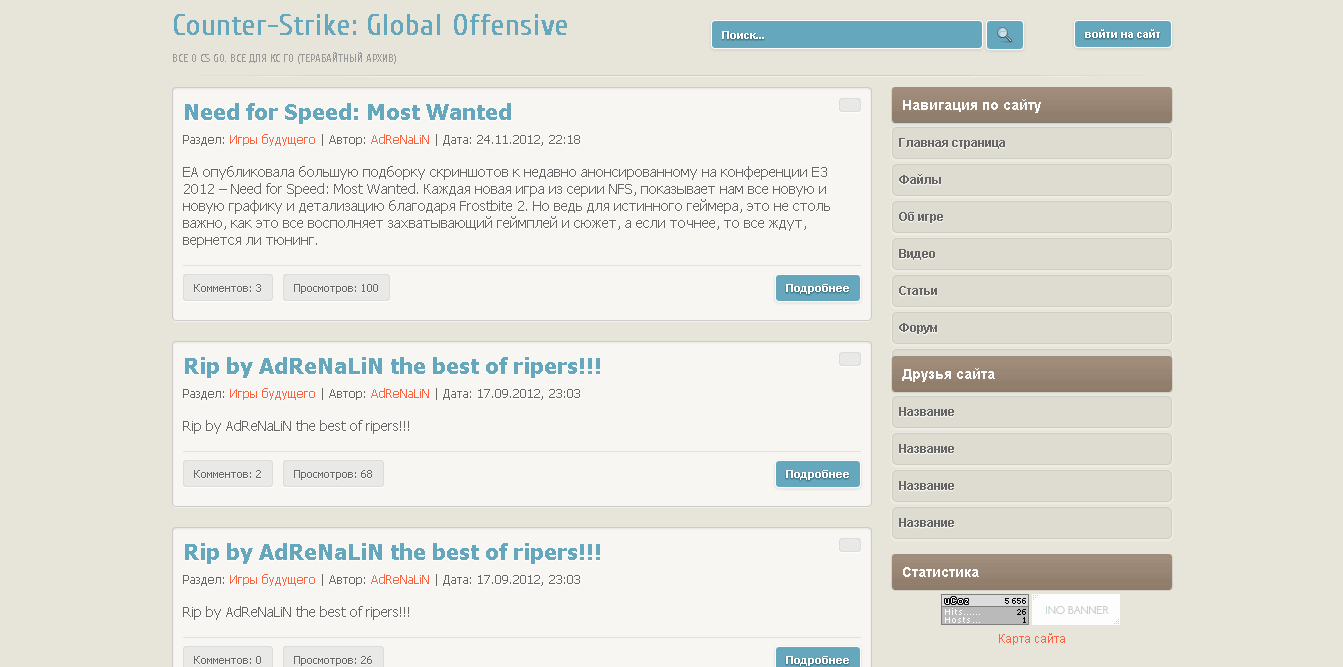
Task: Click the uCoz hits counter icon
Action: click(x=984, y=610)
